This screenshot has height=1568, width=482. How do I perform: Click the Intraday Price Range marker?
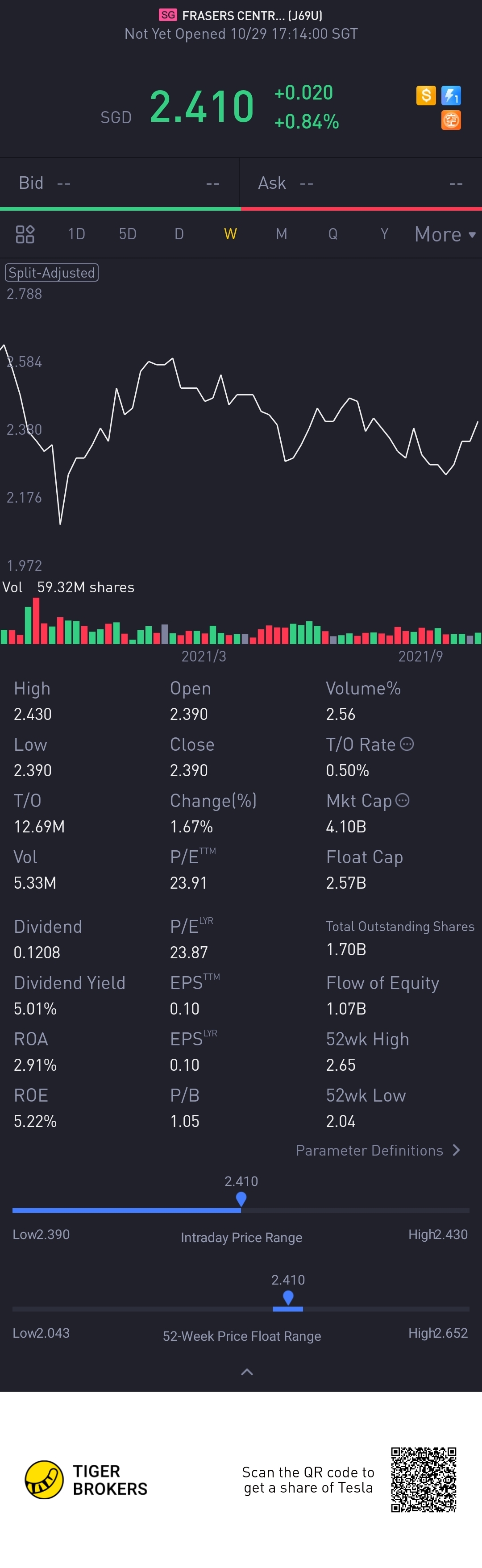pos(241,1198)
